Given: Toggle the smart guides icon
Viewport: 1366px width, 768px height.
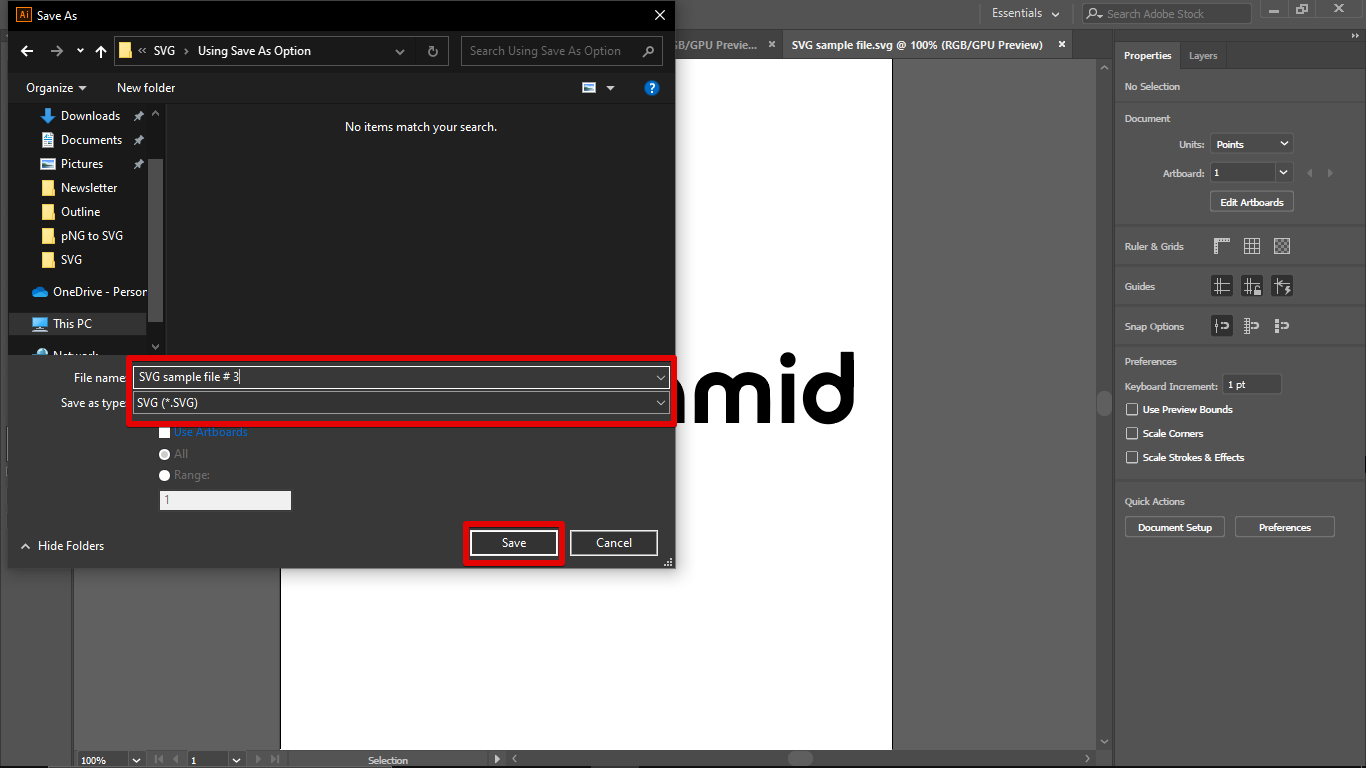Looking at the screenshot, I should (1282, 286).
